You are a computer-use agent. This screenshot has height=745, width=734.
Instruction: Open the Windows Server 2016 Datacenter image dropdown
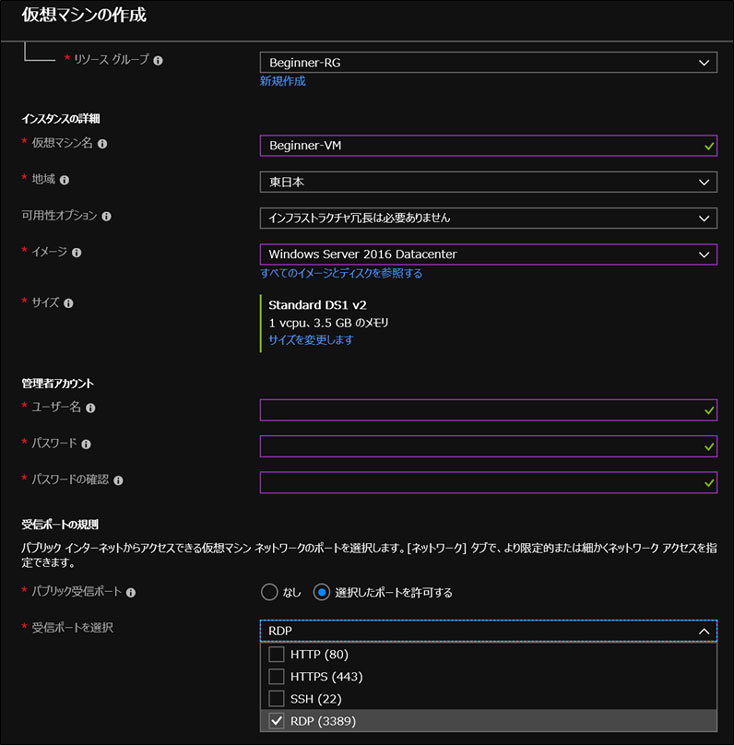pyautogui.click(x=488, y=254)
